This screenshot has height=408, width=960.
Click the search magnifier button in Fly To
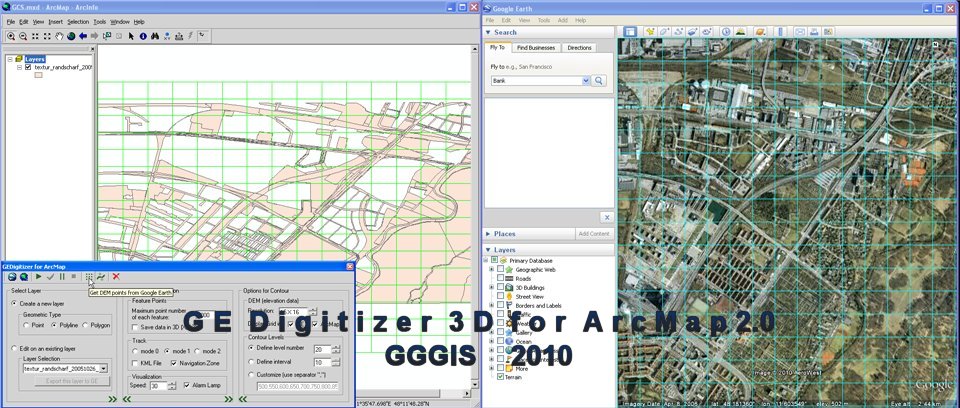point(599,81)
